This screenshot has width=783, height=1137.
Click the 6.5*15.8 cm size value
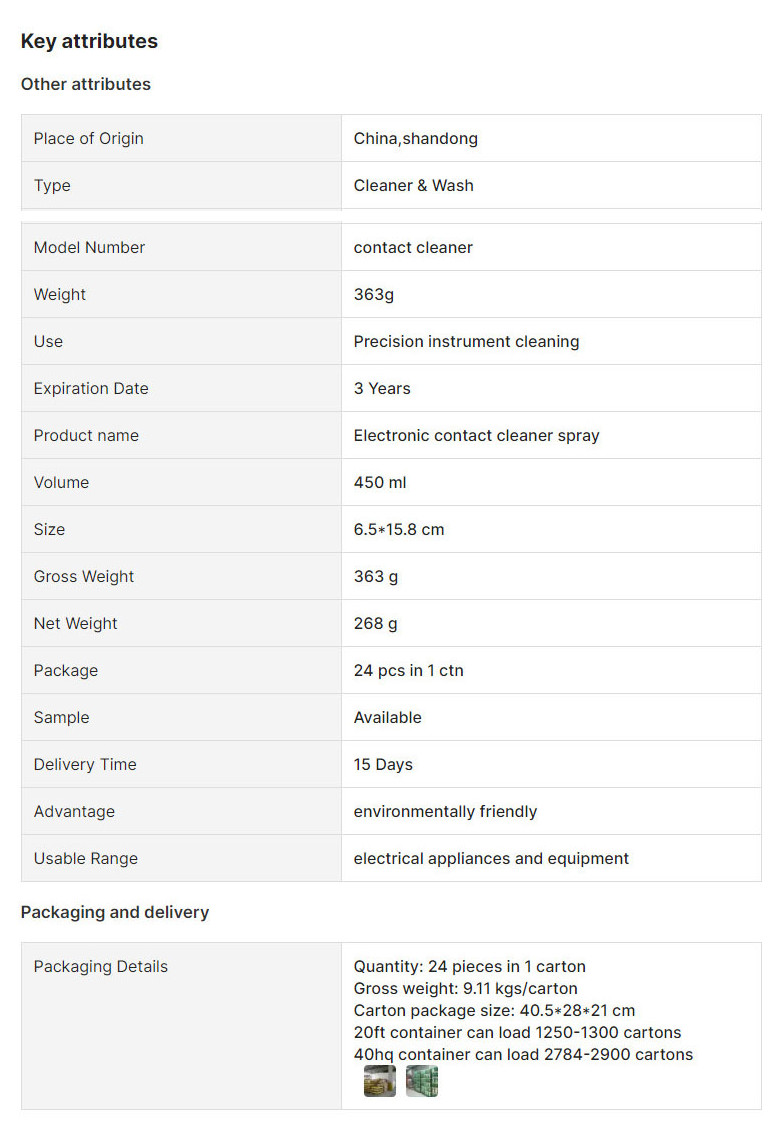(x=399, y=530)
